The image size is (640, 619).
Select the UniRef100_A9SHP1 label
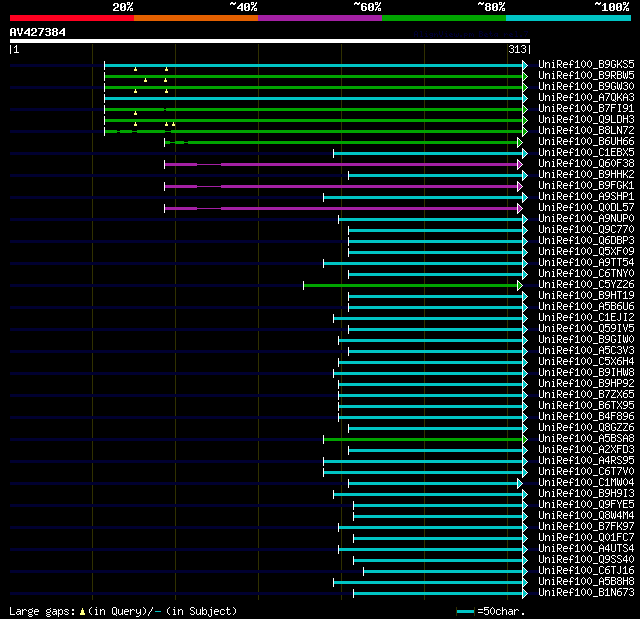tap(586, 197)
